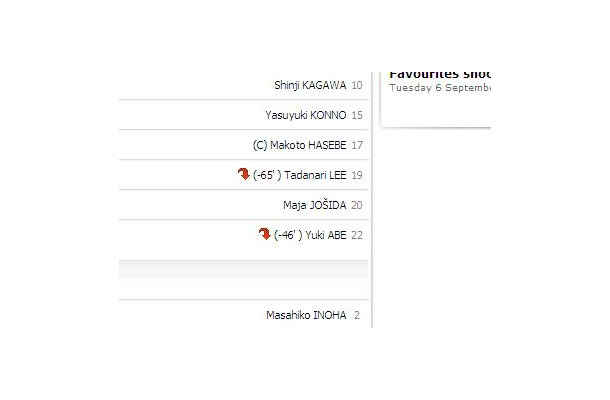Screen dimensions: 610x400
Task: Select Maja JOŠIDA in the lineup
Action: click(315, 205)
